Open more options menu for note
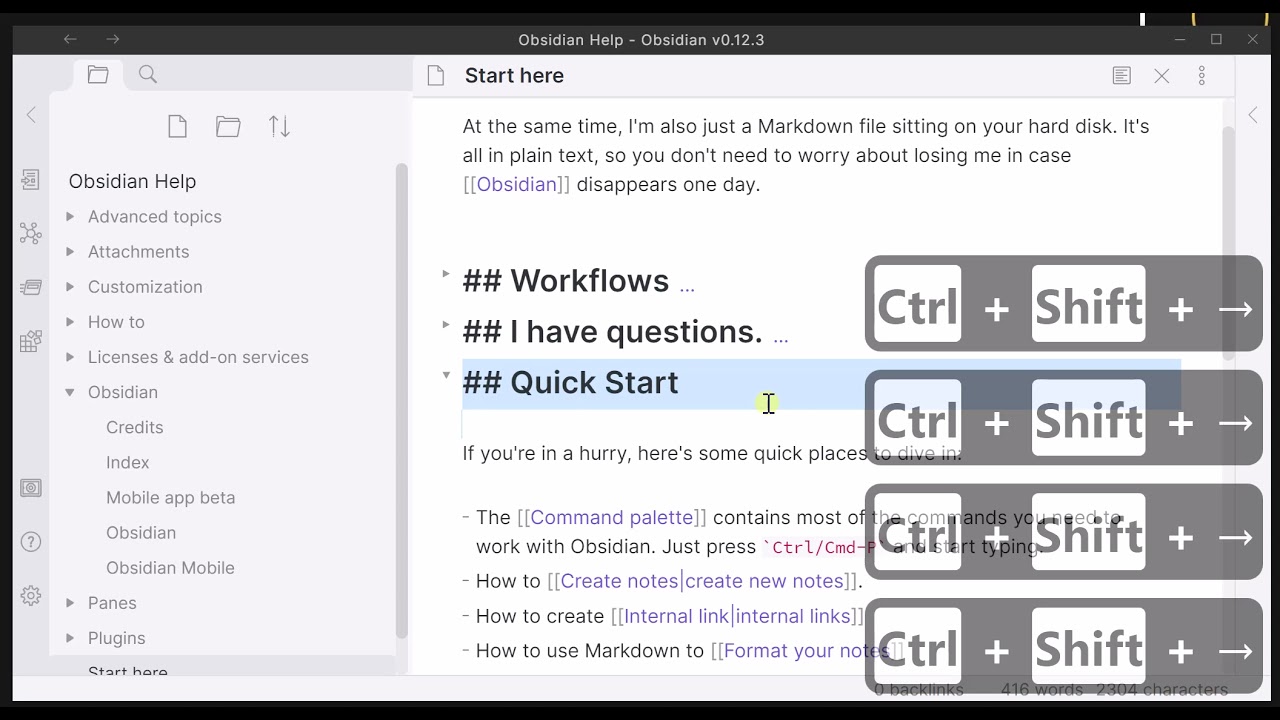The image size is (1280, 720). click(x=1202, y=76)
